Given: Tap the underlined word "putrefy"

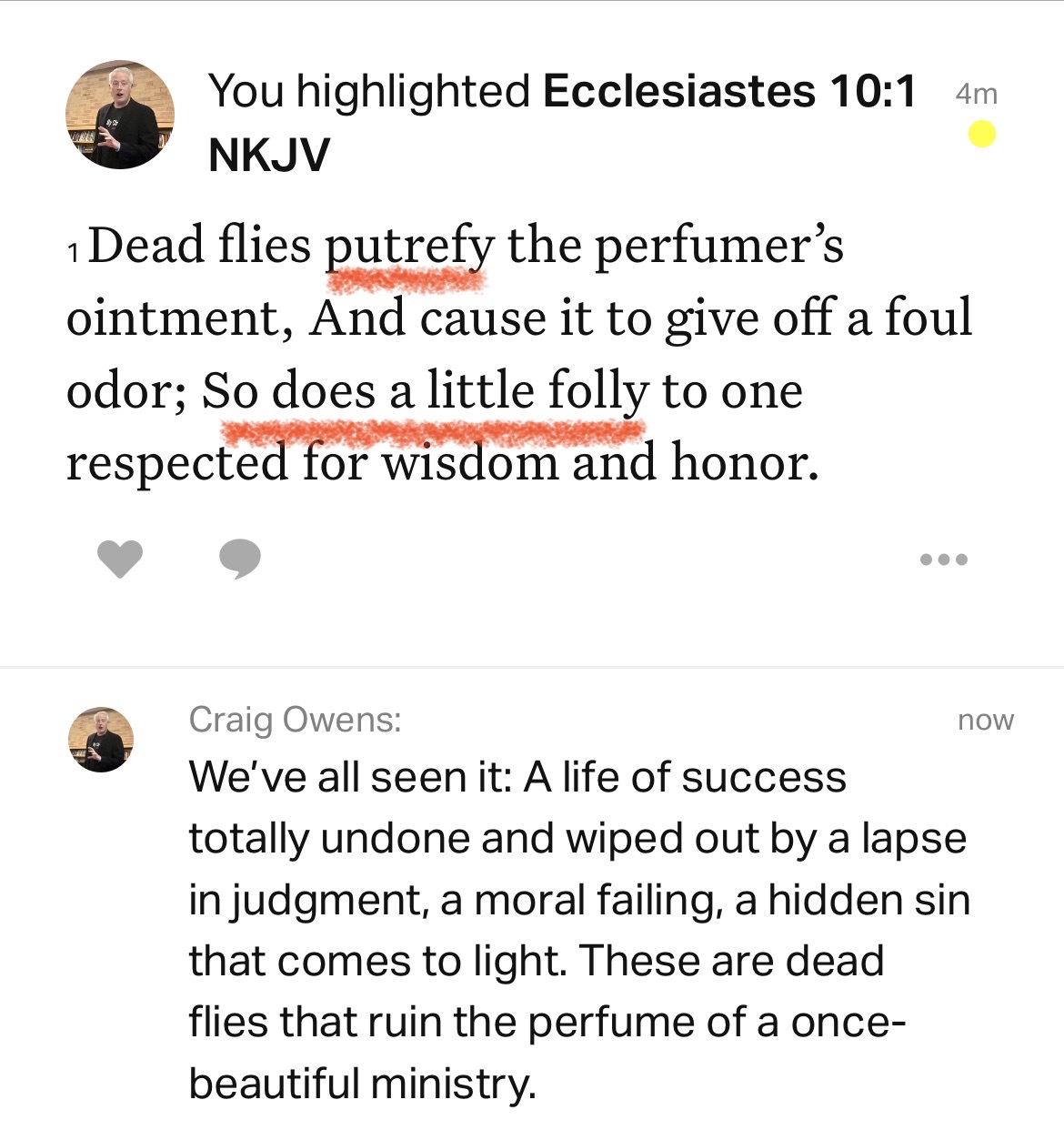Looking at the screenshot, I should coord(409,247).
